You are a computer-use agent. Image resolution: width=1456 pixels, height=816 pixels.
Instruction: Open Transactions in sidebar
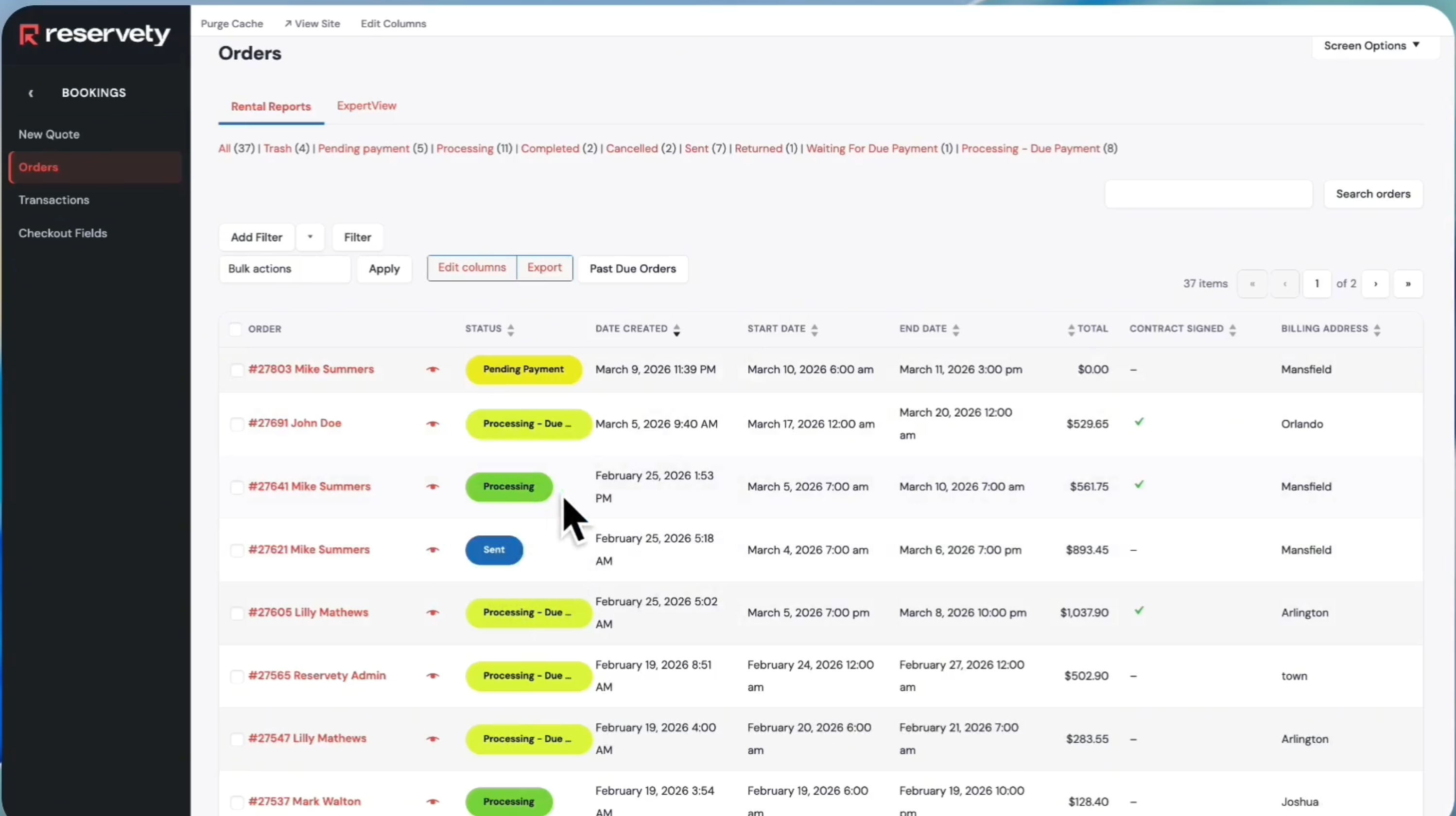[53, 200]
